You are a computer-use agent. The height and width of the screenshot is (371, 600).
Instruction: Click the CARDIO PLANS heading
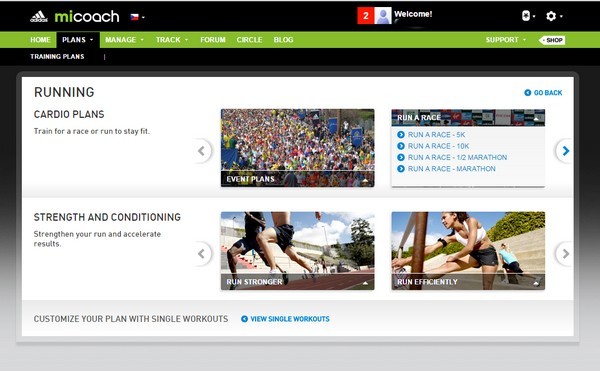69,114
